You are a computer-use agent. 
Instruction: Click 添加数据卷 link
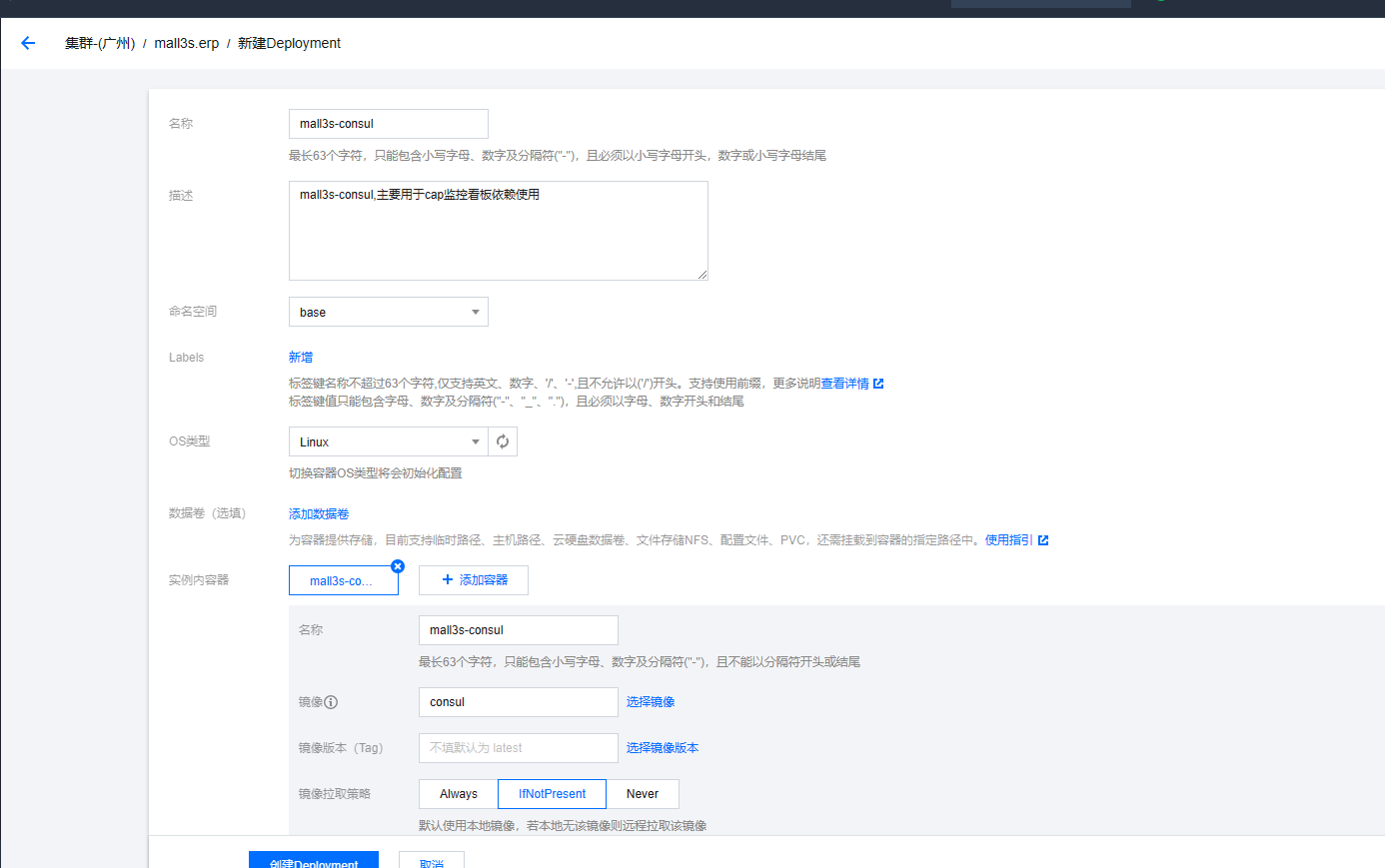(x=319, y=513)
